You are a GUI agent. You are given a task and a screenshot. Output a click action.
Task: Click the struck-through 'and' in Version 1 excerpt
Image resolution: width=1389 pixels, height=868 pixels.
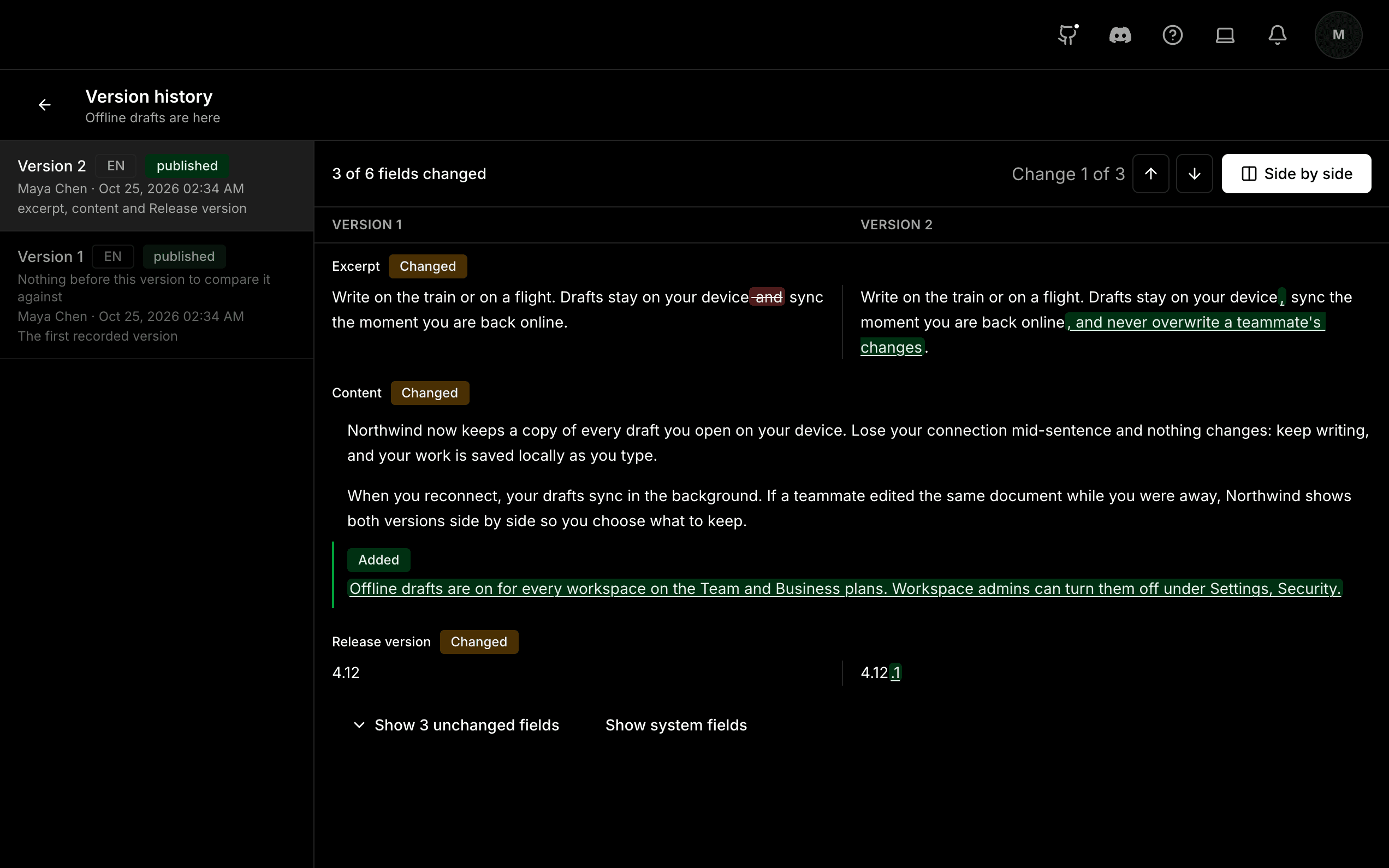(x=768, y=298)
